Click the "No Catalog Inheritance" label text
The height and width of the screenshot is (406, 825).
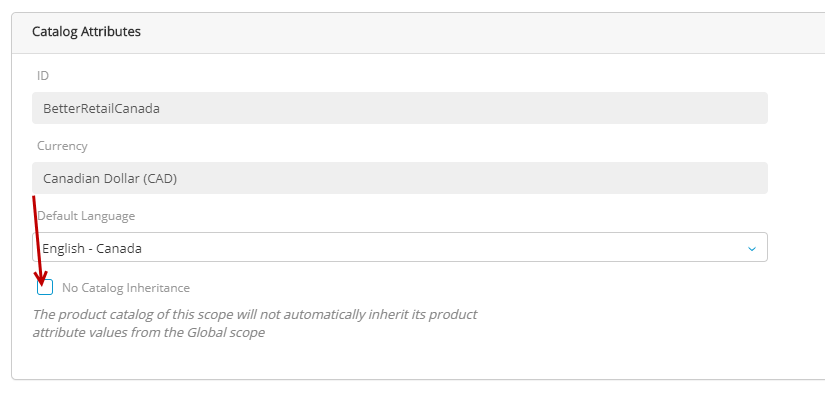tap(125, 288)
